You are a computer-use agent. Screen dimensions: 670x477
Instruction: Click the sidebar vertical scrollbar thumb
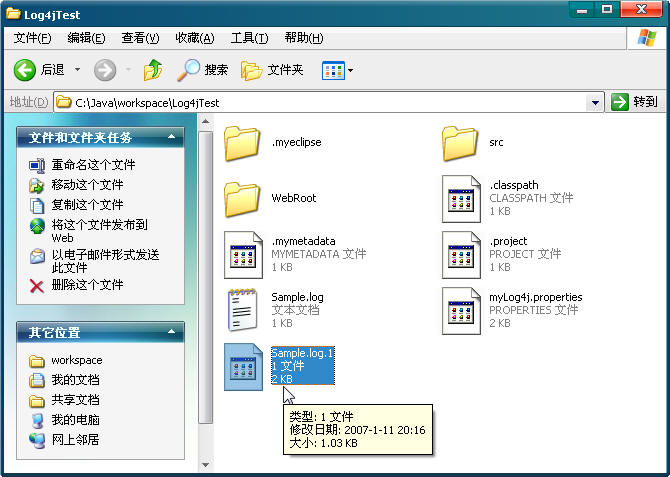[206, 277]
